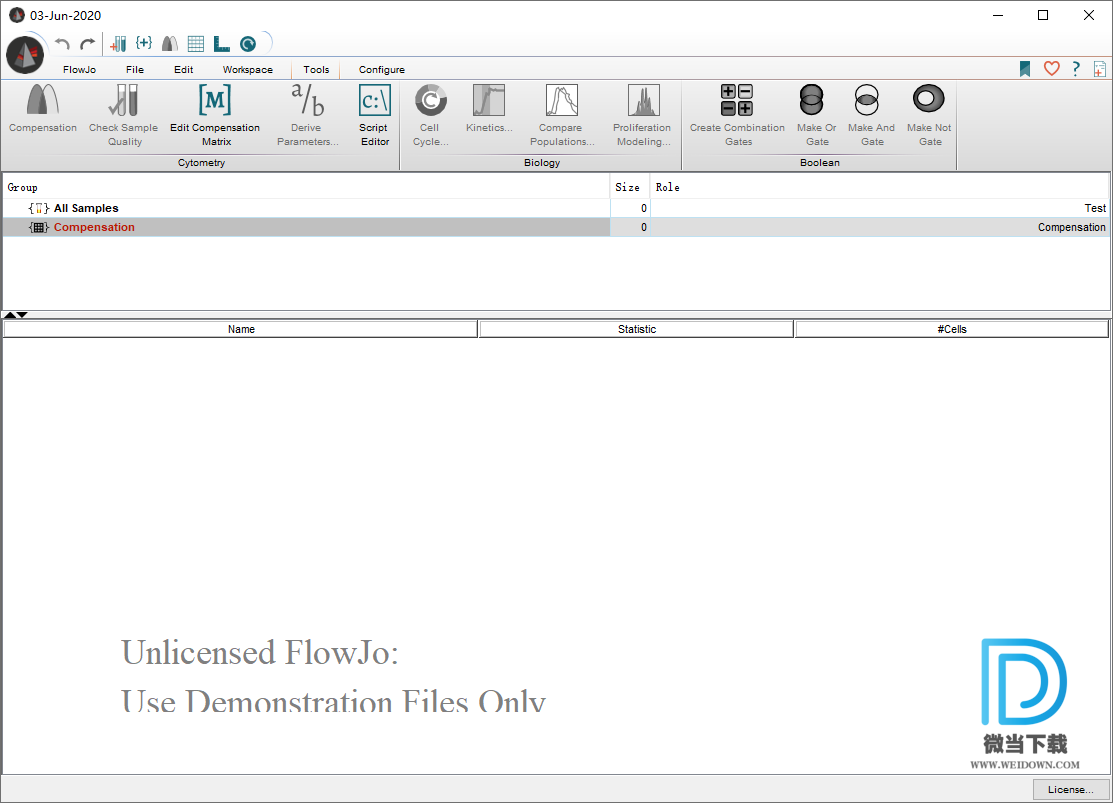Click the Create Group braces icon in quick toolbar
1113x803 pixels.
[x=144, y=43]
